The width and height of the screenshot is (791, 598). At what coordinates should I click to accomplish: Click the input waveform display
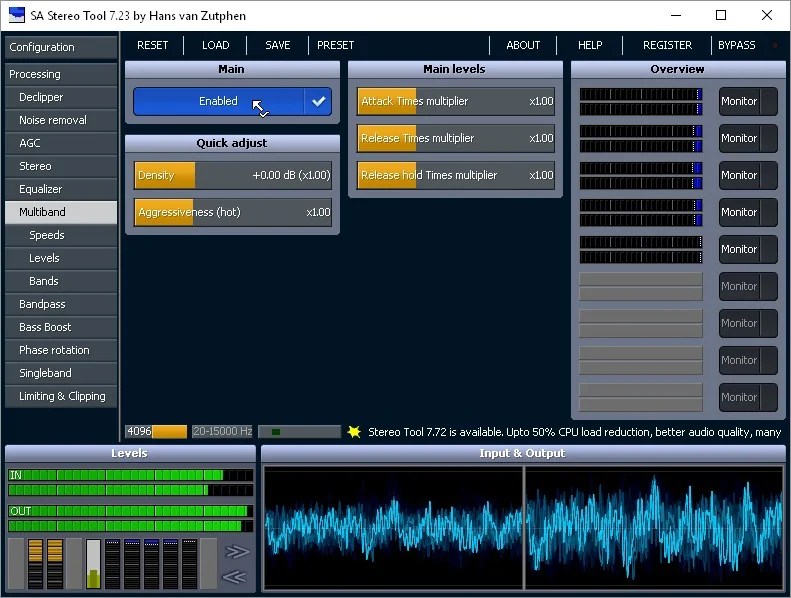tap(393, 527)
